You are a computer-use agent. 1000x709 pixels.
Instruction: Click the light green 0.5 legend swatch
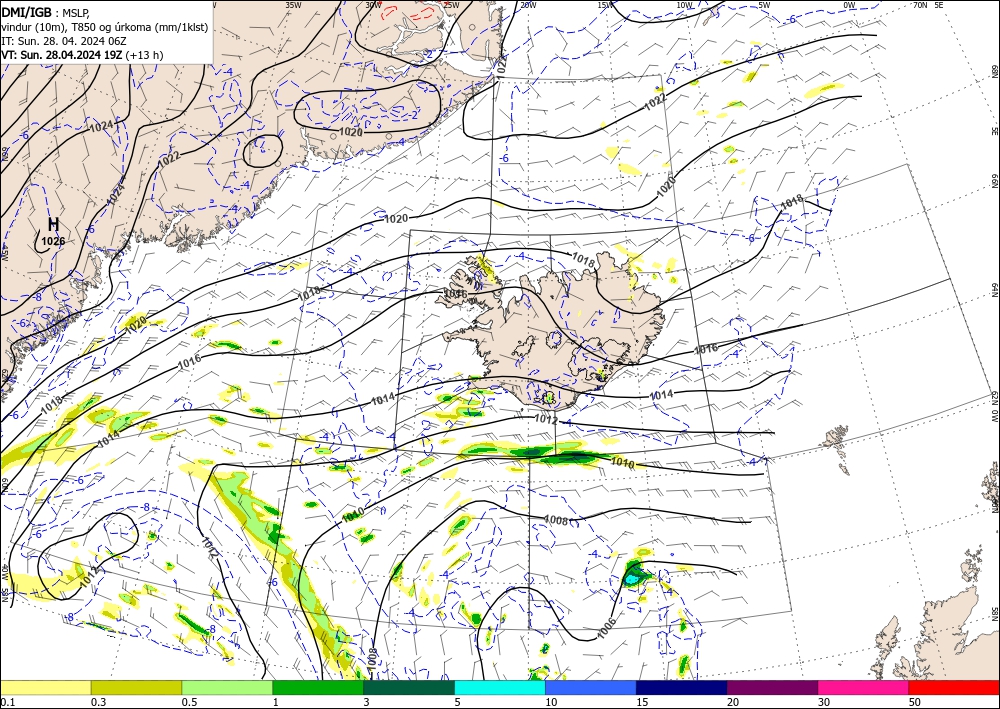click(x=227, y=687)
